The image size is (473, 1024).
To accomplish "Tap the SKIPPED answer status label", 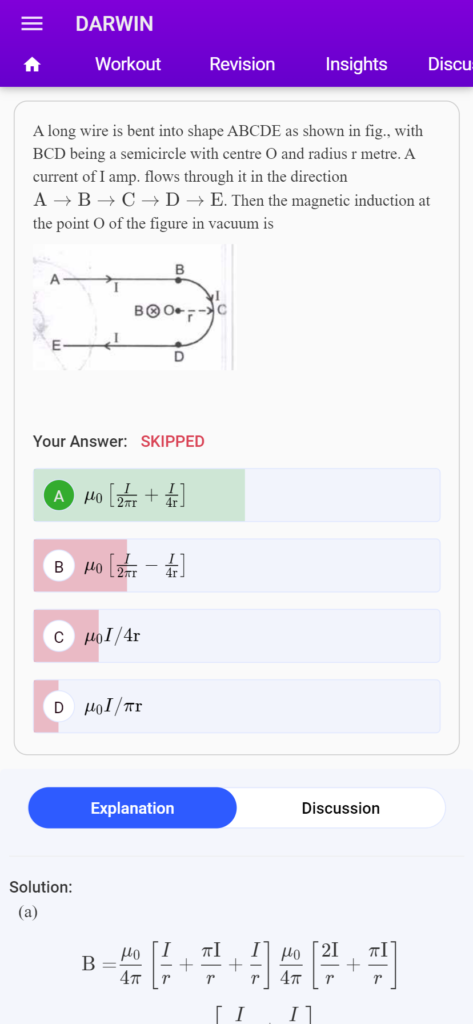I will coord(172,441).
